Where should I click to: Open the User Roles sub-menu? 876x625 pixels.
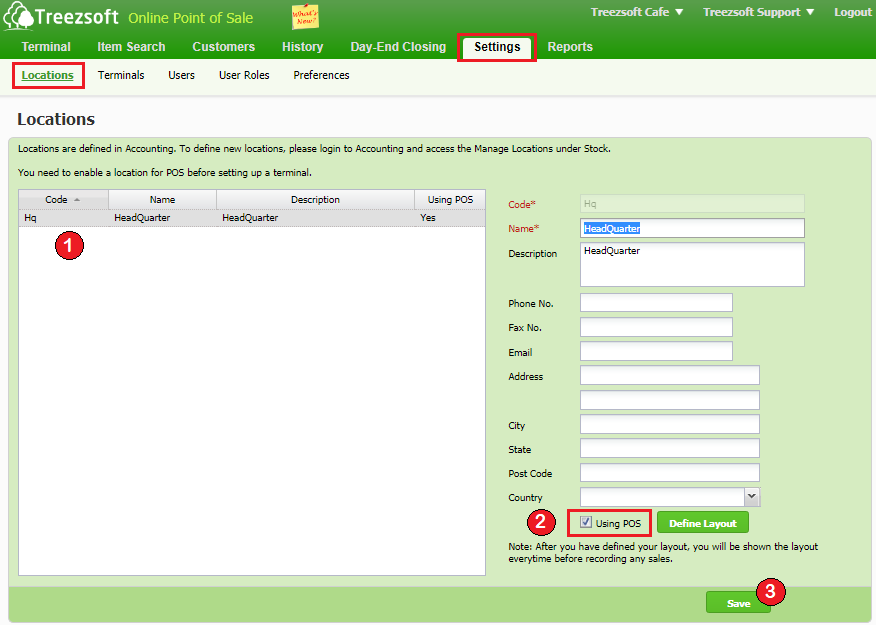click(x=244, y=75)
